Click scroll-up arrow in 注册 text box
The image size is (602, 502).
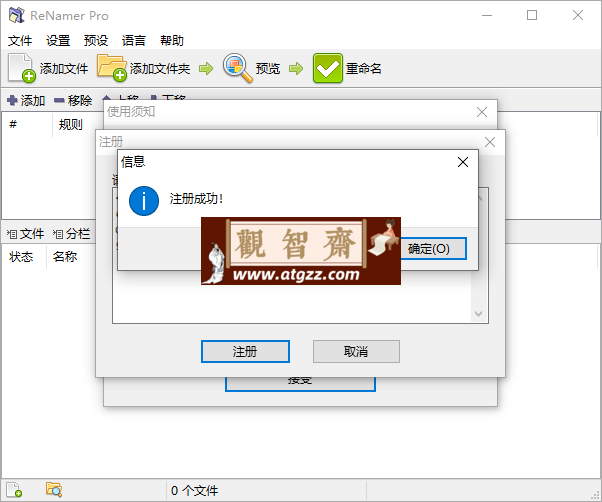click(480, 198)
